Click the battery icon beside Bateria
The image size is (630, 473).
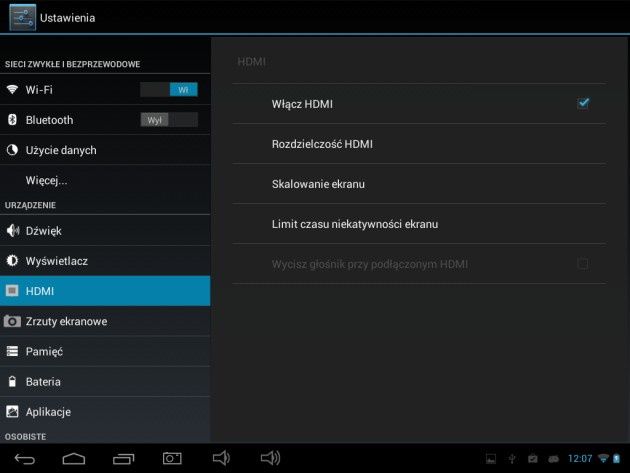12,381
